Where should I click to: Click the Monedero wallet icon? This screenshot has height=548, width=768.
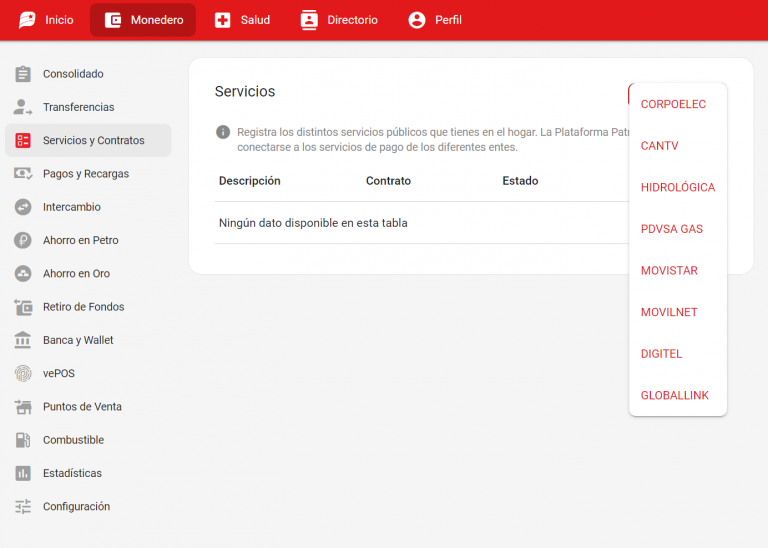tap(113, 20)
